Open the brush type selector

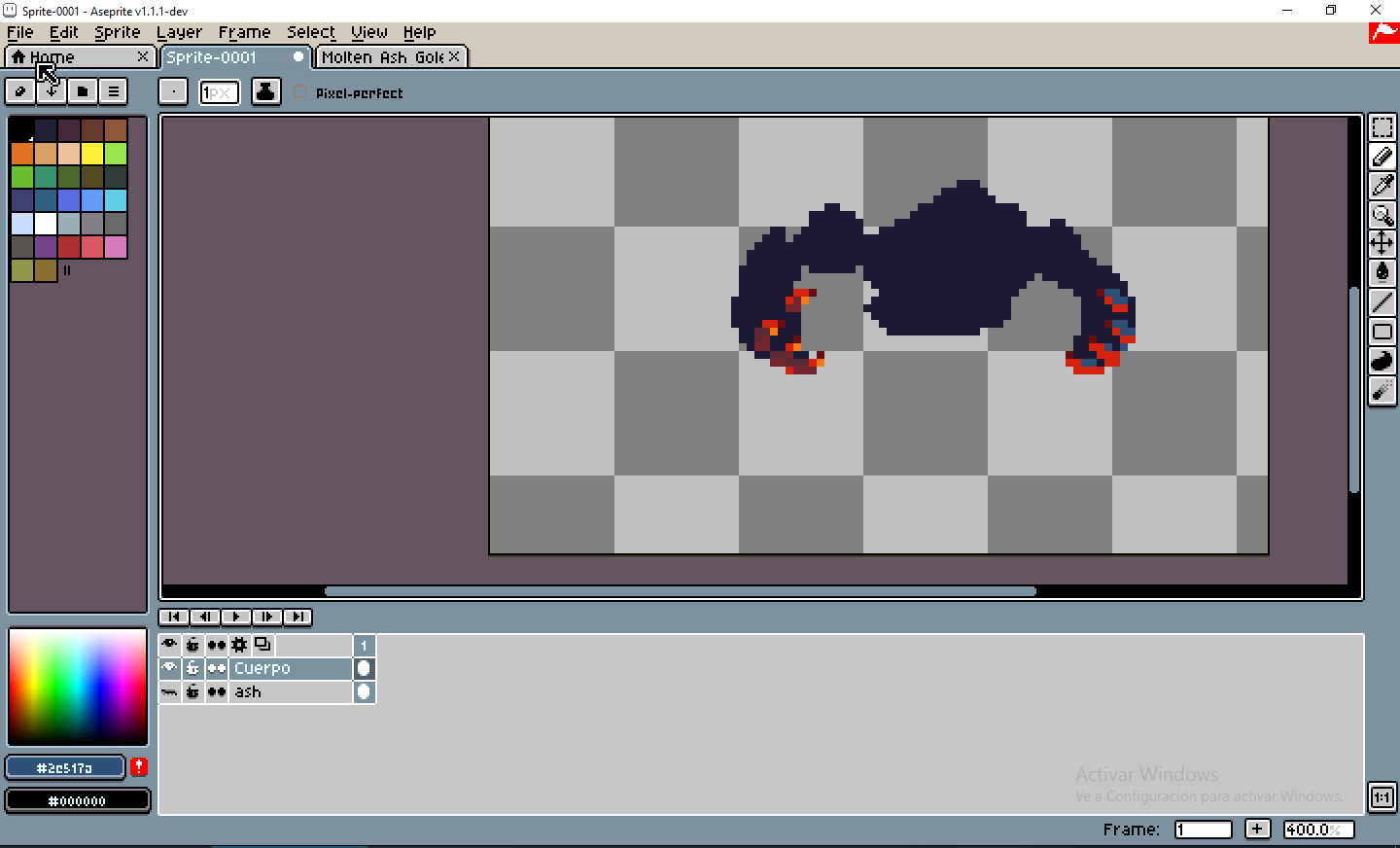click(x=173, y=91)
